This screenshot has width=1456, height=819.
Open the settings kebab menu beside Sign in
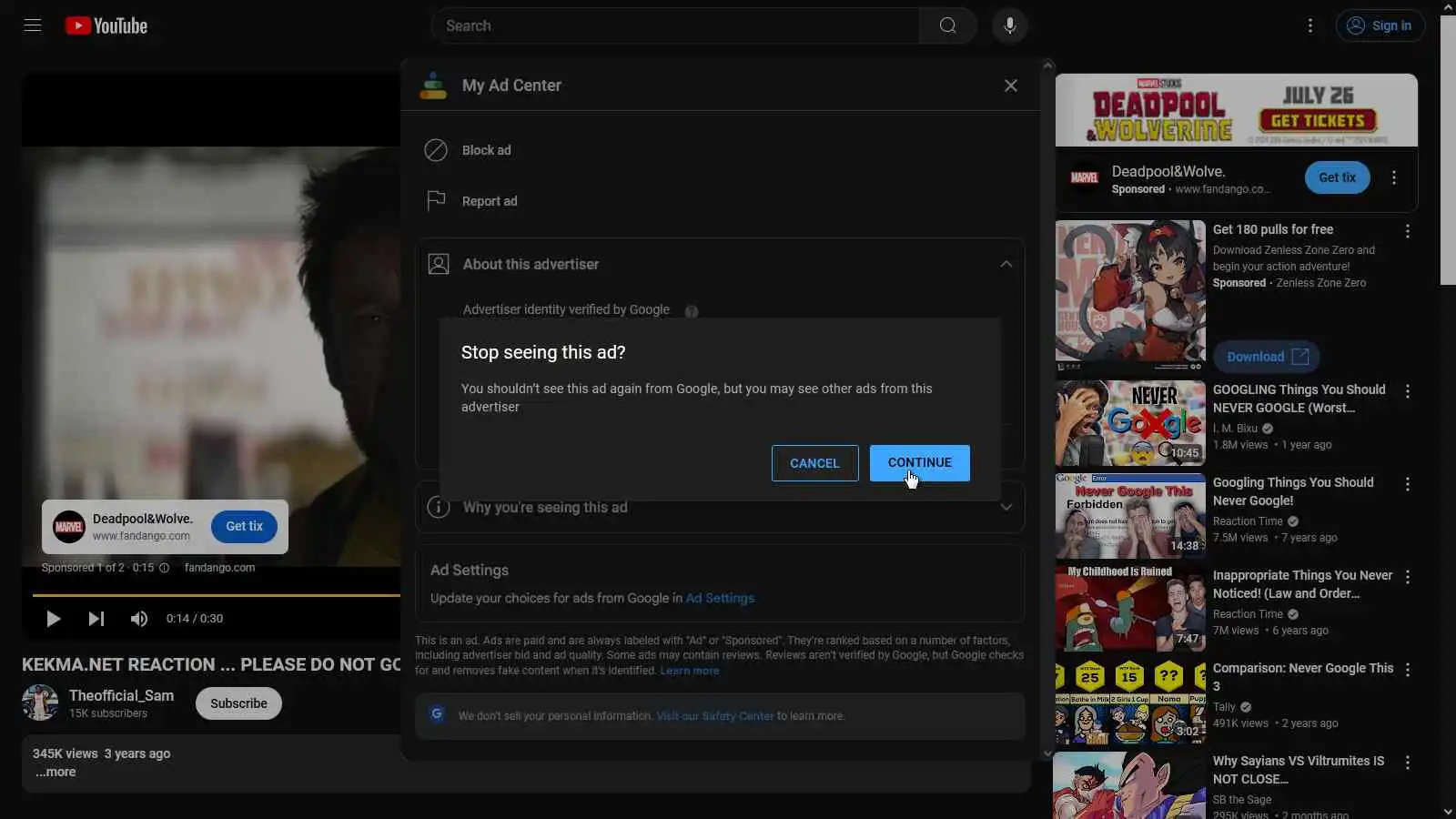pos(1310,25)
